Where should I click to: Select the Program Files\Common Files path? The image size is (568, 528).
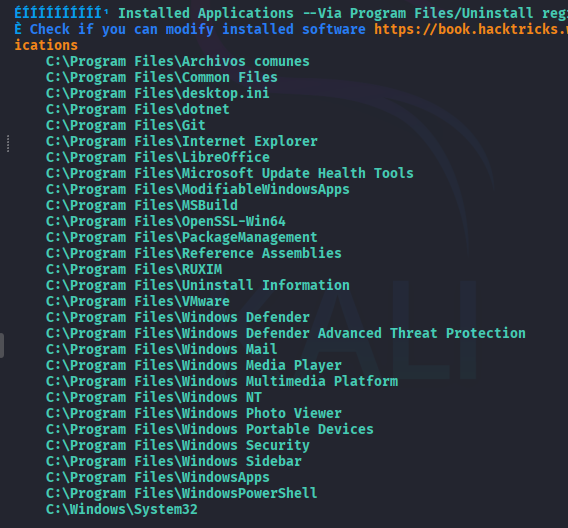click(x=162, y=77)
